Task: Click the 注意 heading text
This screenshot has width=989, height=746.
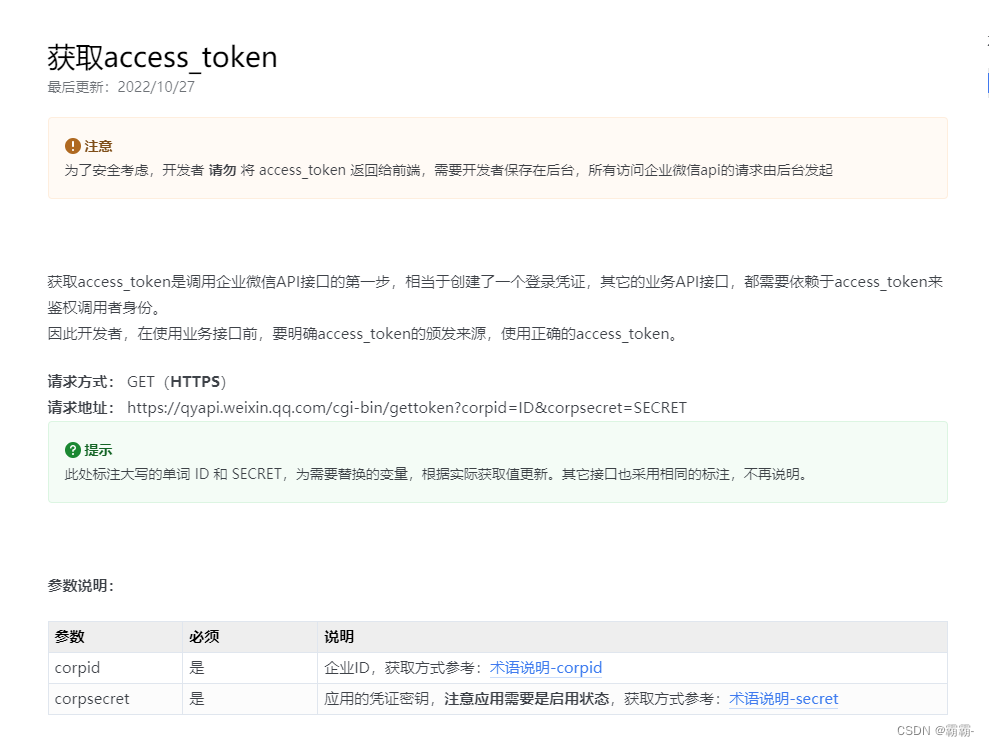Action: point(98,146)
